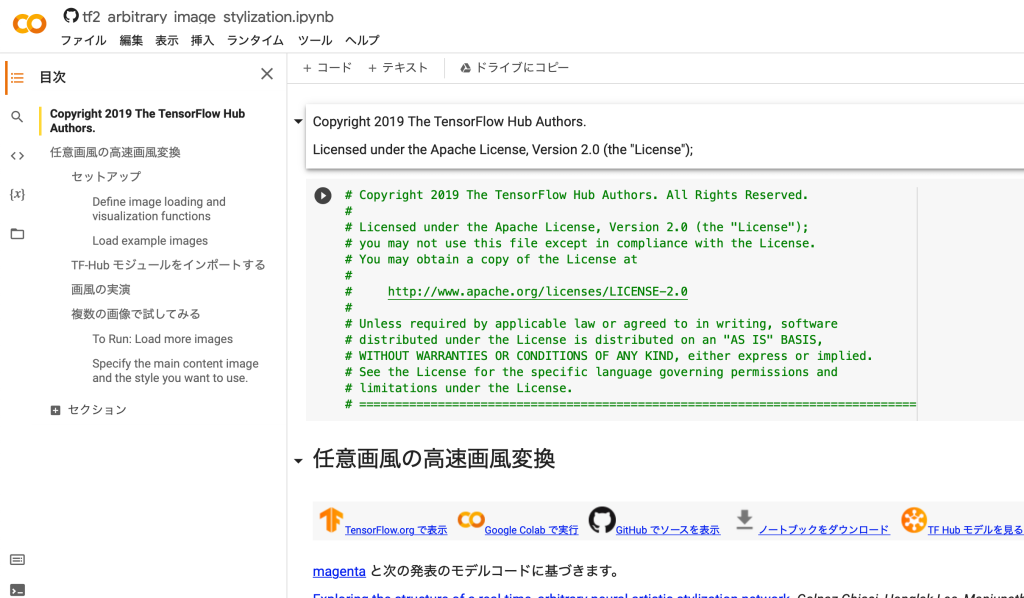
Task: Open the files folder icon in sidebar
Action: pos(17,234)
